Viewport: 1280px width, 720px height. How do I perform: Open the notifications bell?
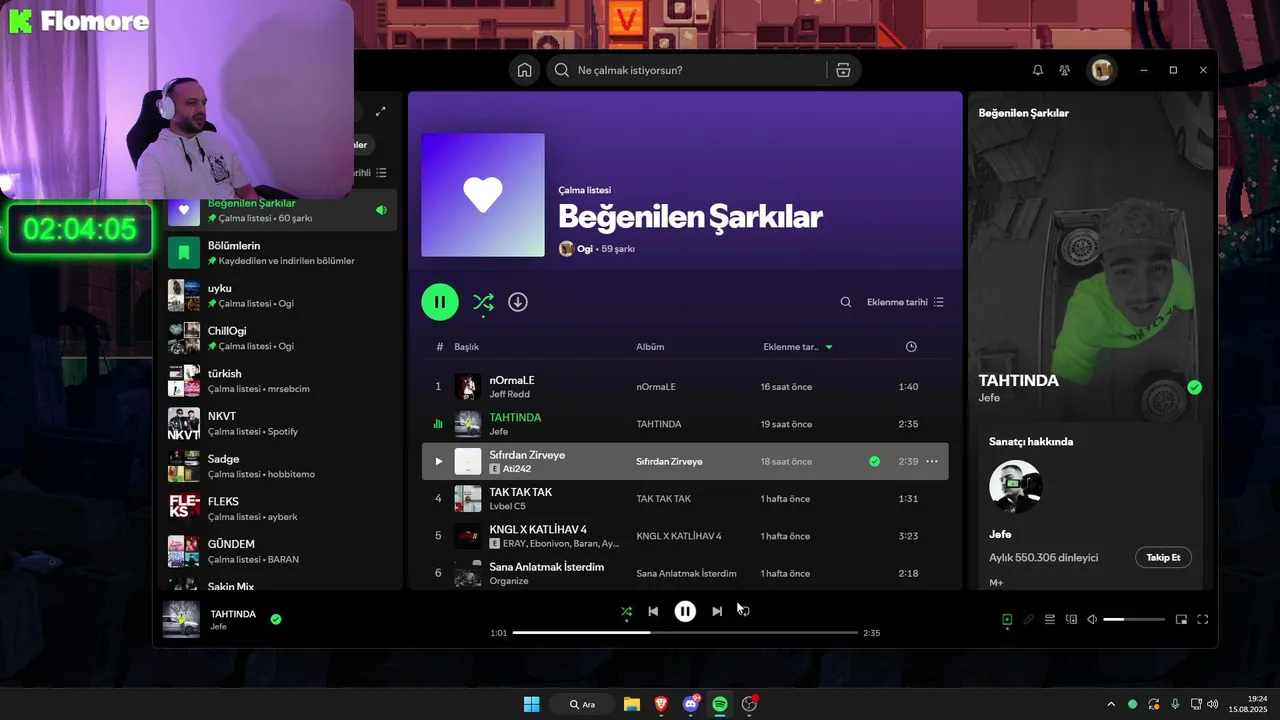[x=1037, y=70]
